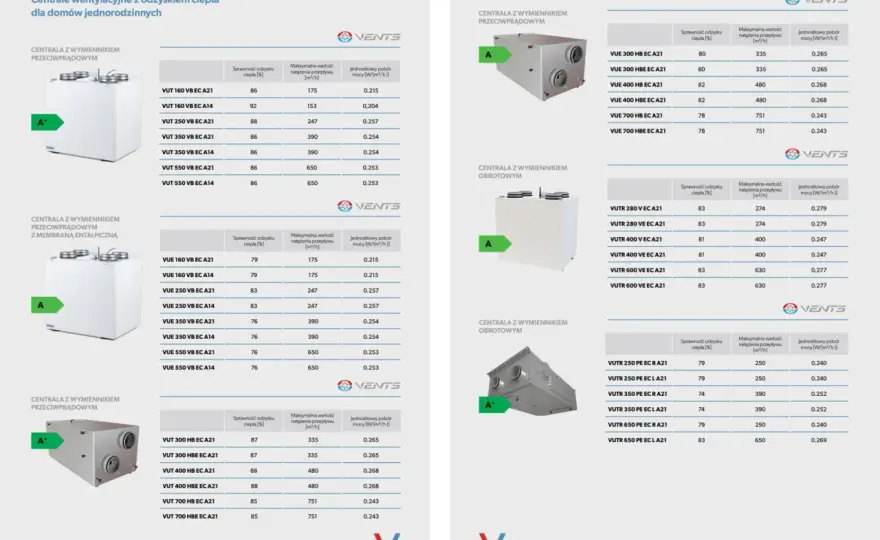Select the VUE 300 HB unit image at top right
This screenshot has width=880, height=540.
coord(540,66)
